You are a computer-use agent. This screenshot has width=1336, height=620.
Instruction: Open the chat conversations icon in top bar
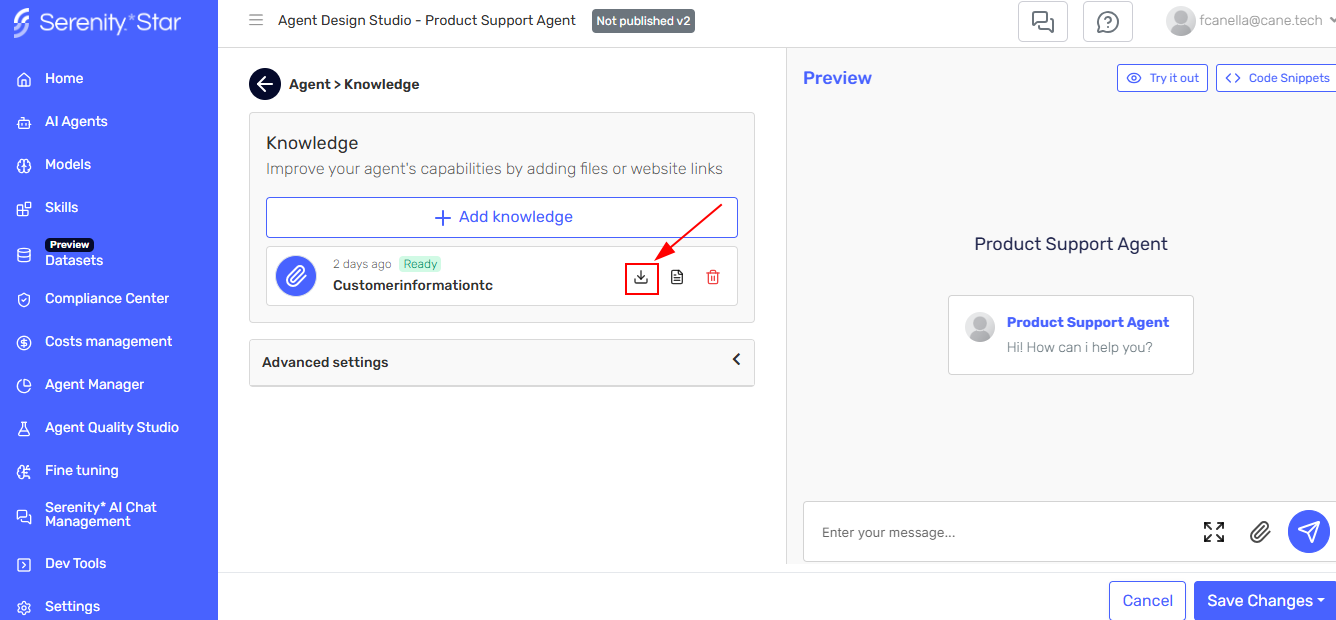[1042, 21]
